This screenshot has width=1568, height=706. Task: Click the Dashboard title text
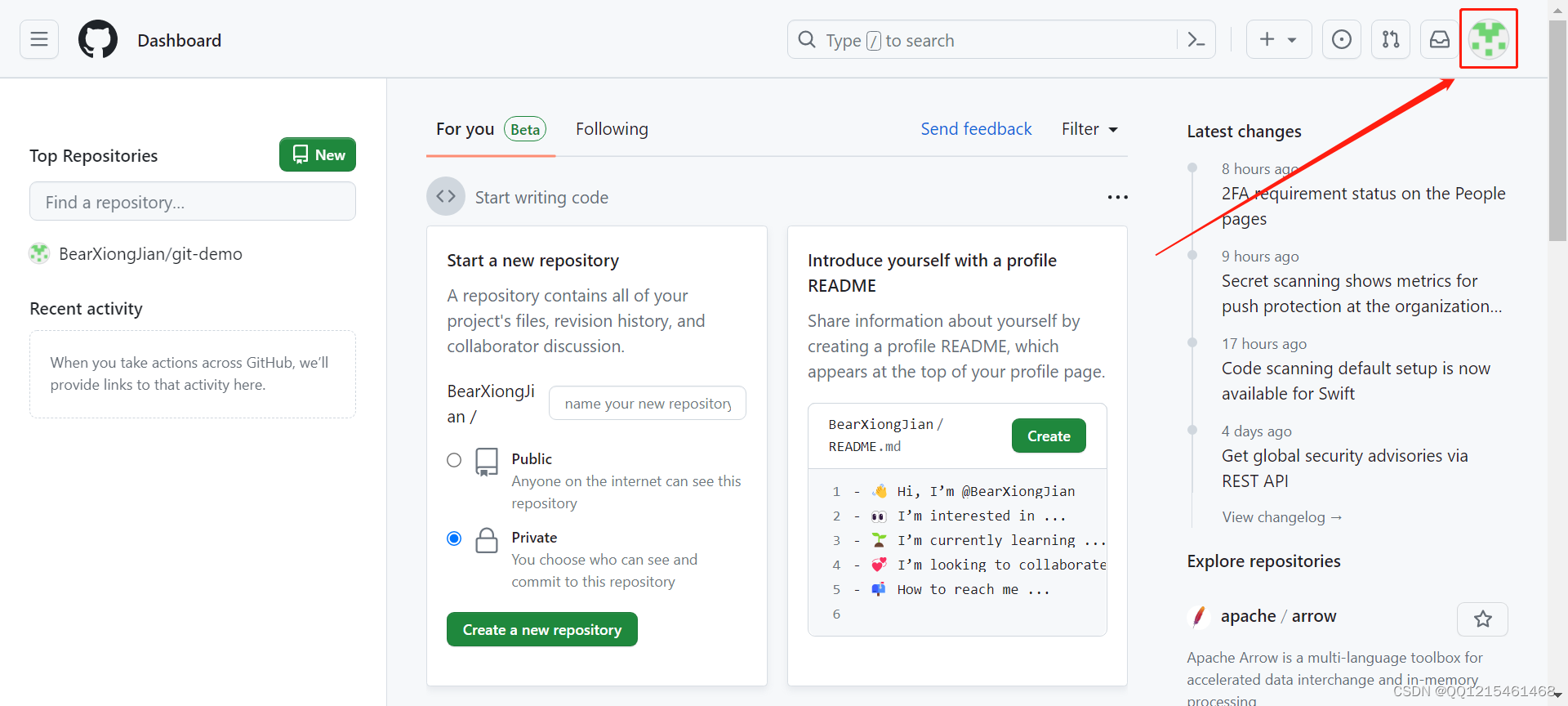[x=179, y=40]
